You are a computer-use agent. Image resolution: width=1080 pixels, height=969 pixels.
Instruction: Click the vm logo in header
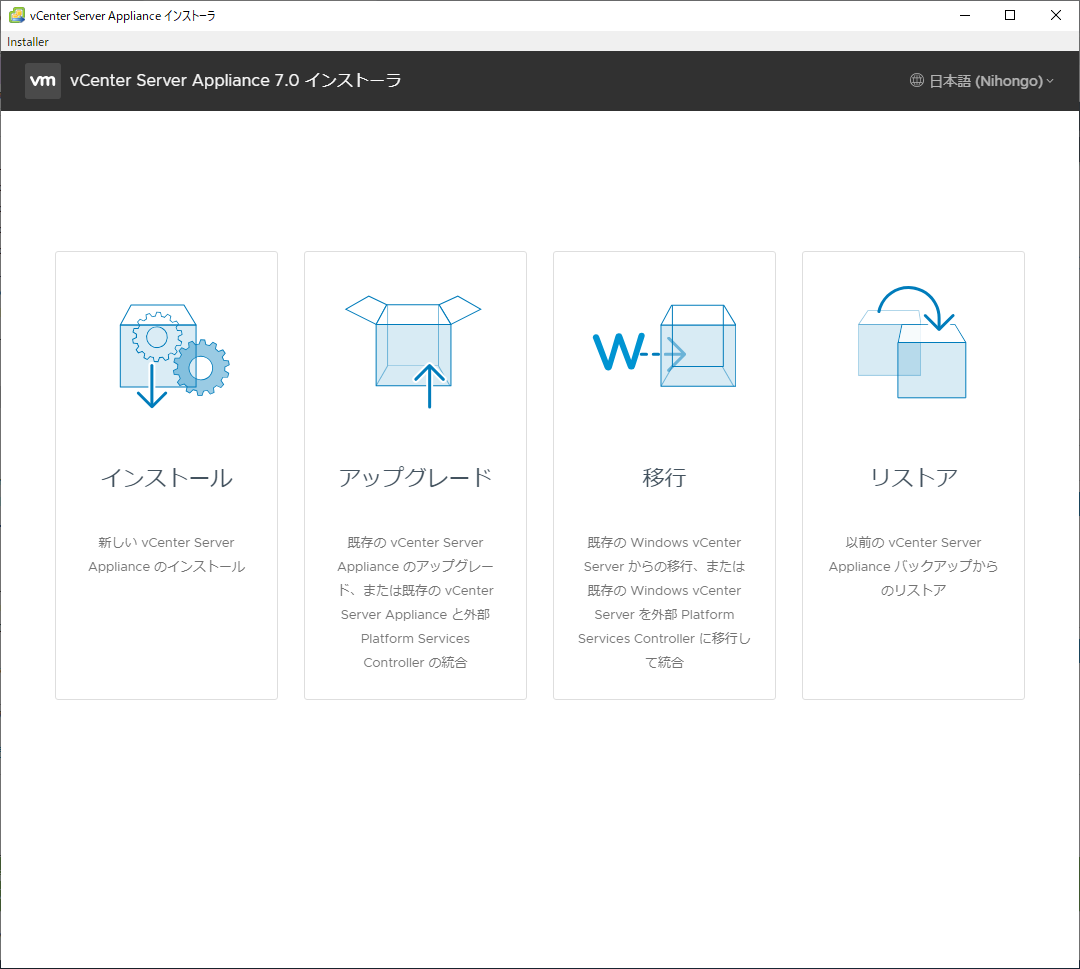point(43,81)
